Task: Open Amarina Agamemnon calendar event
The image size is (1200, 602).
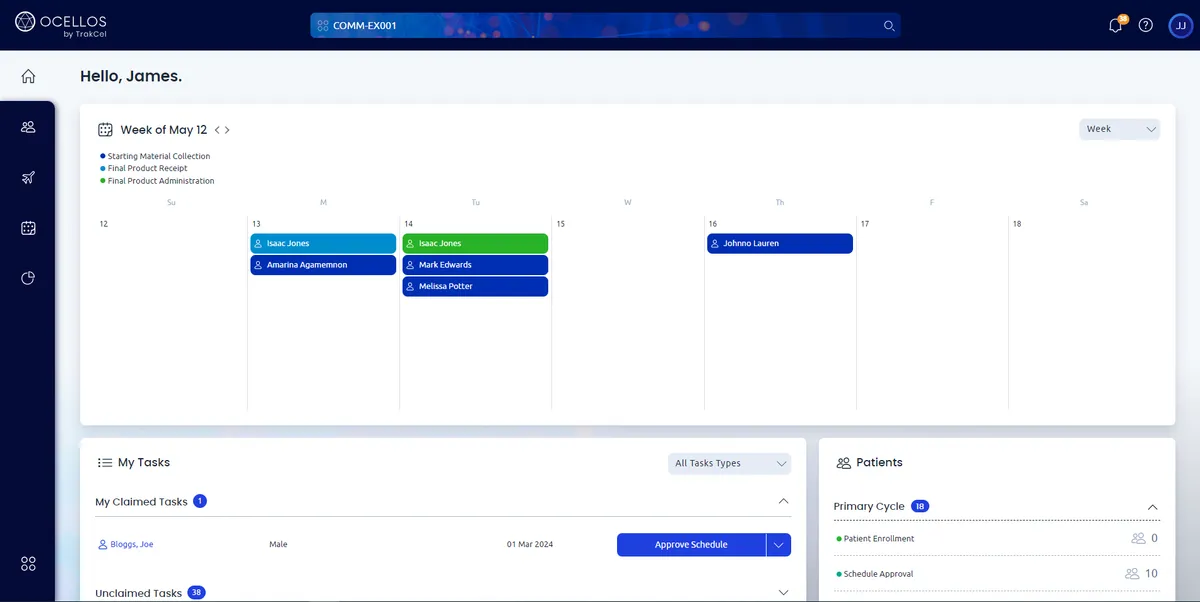Action: coord(323,265)
